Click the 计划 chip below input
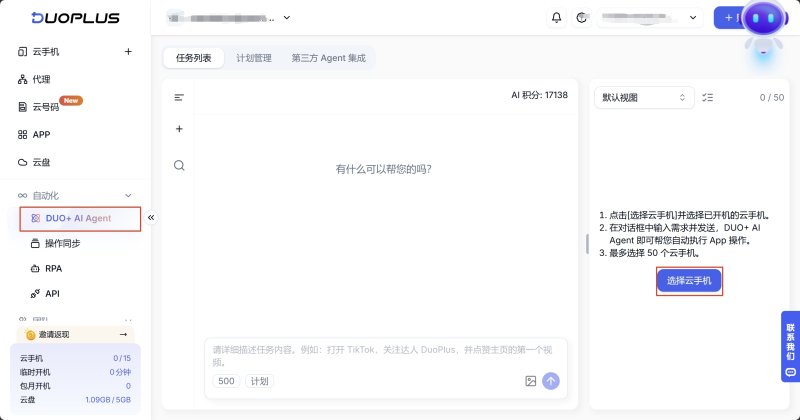This screenshot has height=420, width=800. (x=259, y=381)
